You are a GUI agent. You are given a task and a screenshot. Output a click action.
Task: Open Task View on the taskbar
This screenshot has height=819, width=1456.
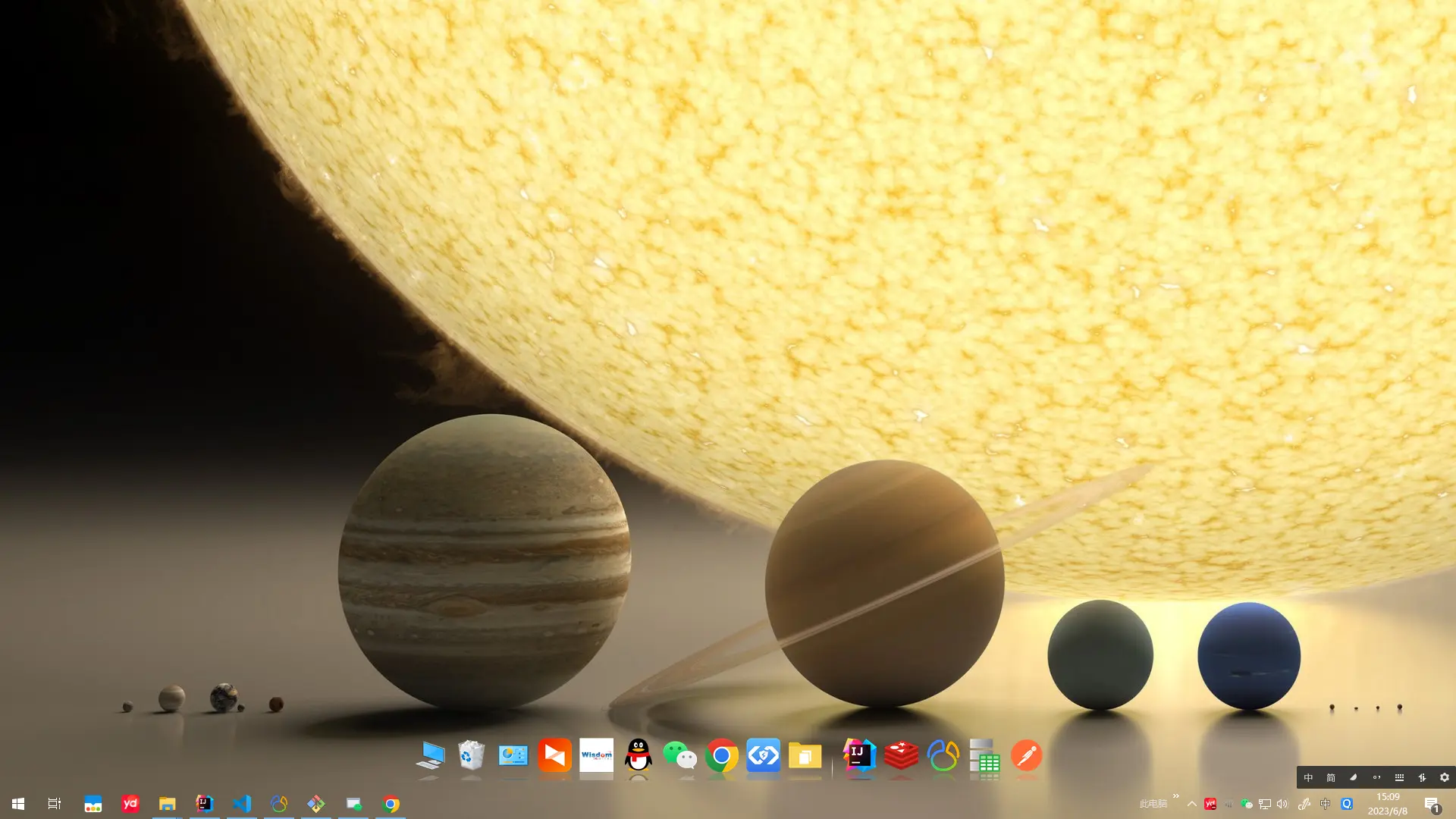[x=55, y=804]
